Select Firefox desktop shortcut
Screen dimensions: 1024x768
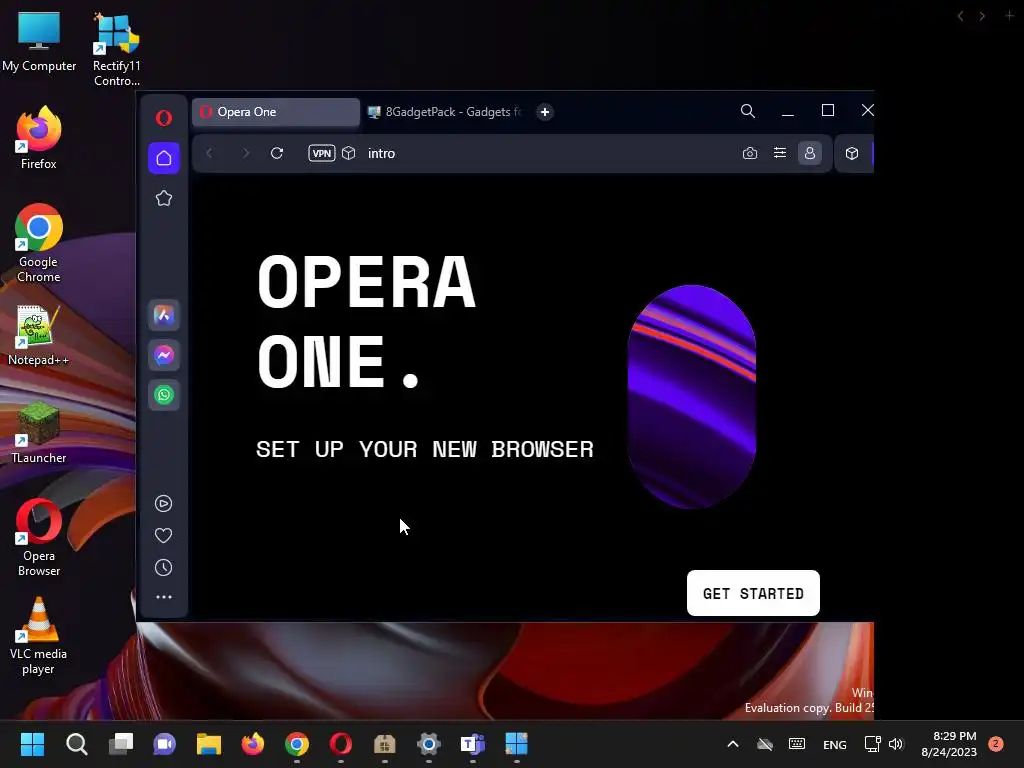[x=39, y=138]
